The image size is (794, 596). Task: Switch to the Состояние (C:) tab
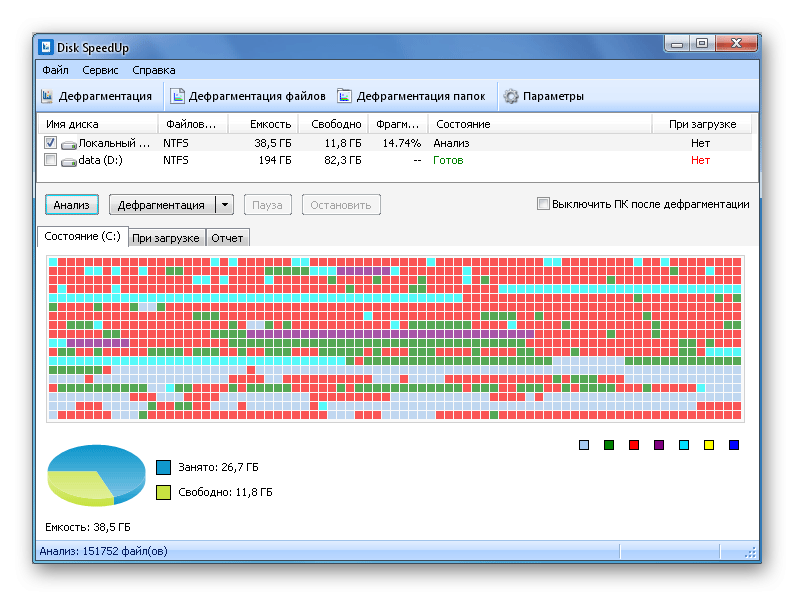point(83,236)
